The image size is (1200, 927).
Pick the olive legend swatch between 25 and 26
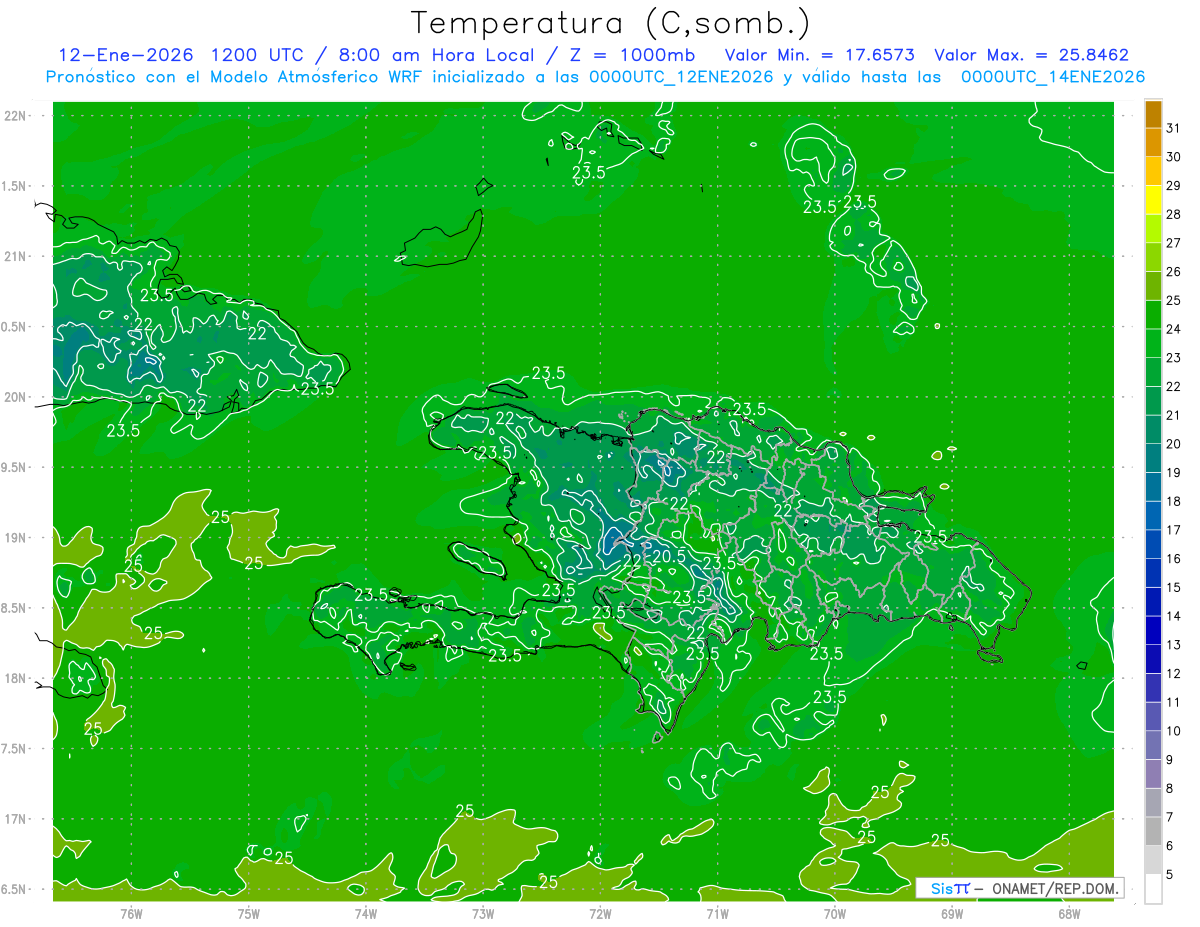click(1154, 286)
